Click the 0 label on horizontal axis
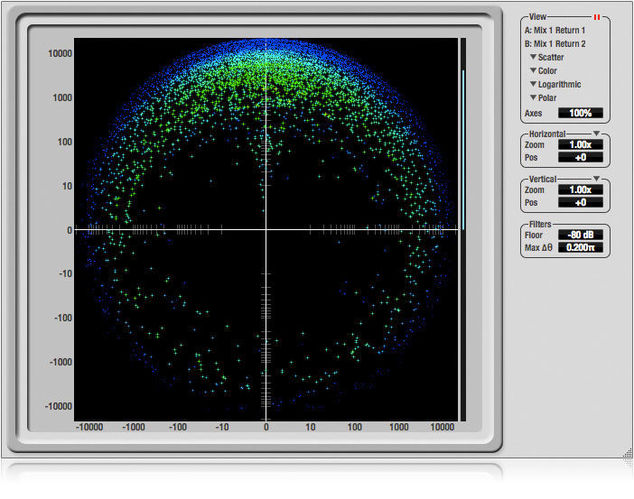The image size is (634, 499). [x=266, y=427]
